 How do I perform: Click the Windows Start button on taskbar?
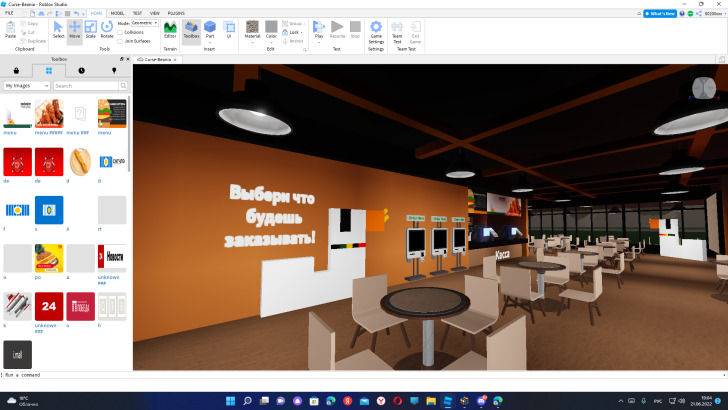[x=232, y=401]
